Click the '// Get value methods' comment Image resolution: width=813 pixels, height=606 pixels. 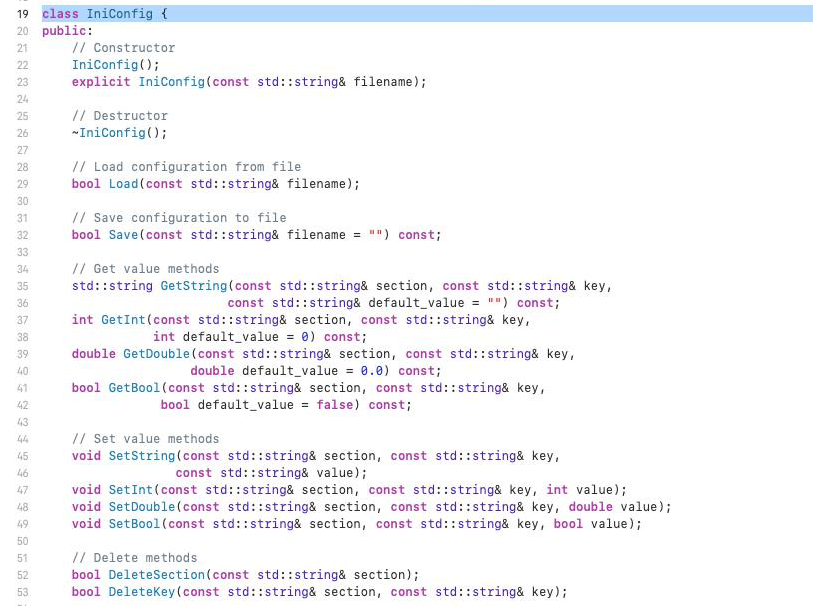[146, 269]
